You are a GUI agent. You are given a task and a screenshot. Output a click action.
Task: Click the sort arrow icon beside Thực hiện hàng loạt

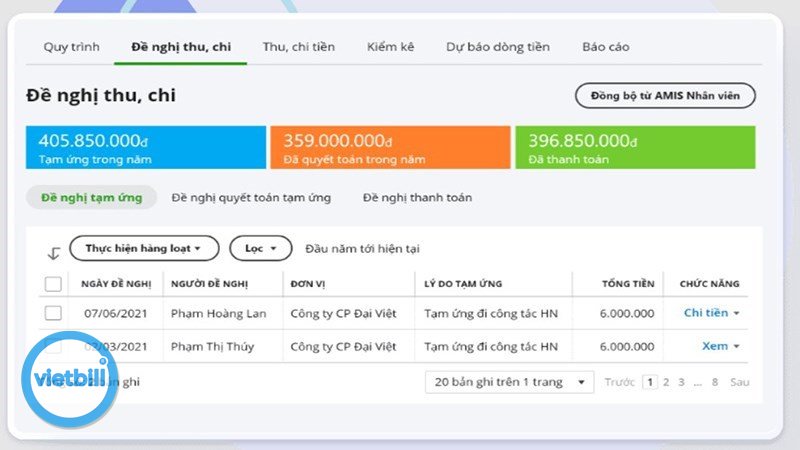pyautogui.click(x=54, y=253)
